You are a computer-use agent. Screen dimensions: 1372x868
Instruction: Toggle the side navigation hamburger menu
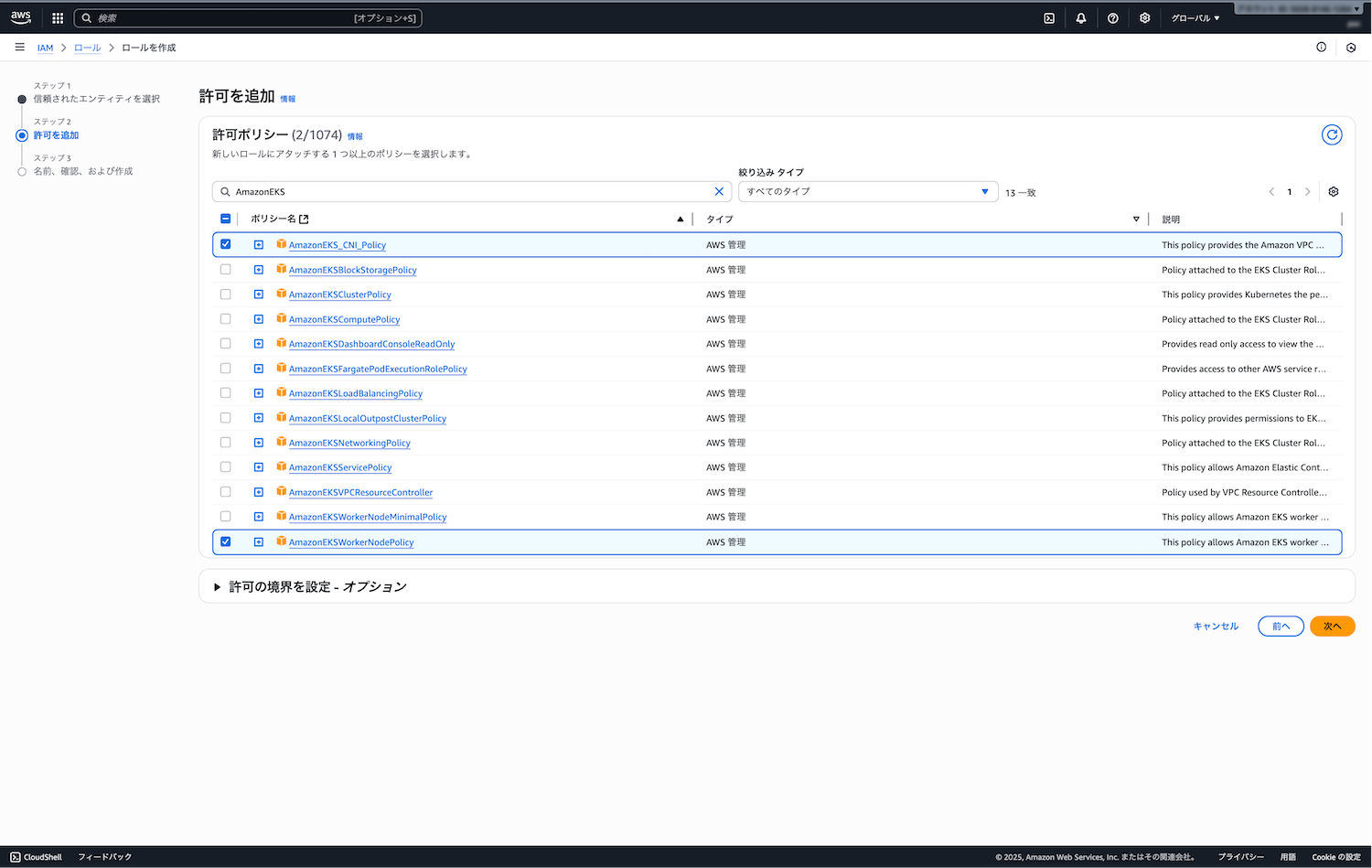19,48
